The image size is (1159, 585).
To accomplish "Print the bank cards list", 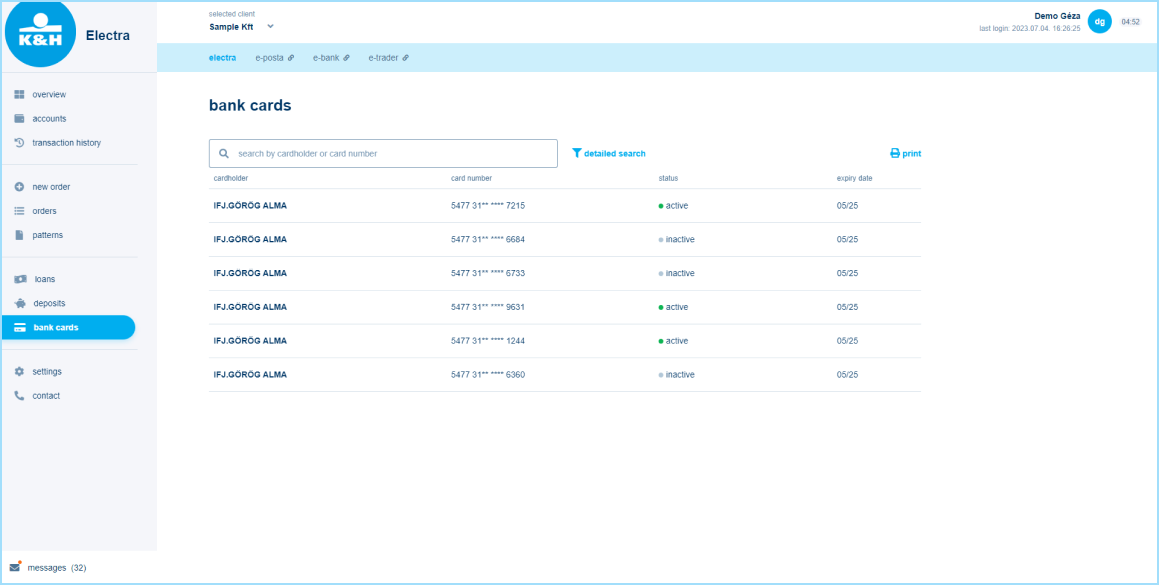I will coord(905,154).
